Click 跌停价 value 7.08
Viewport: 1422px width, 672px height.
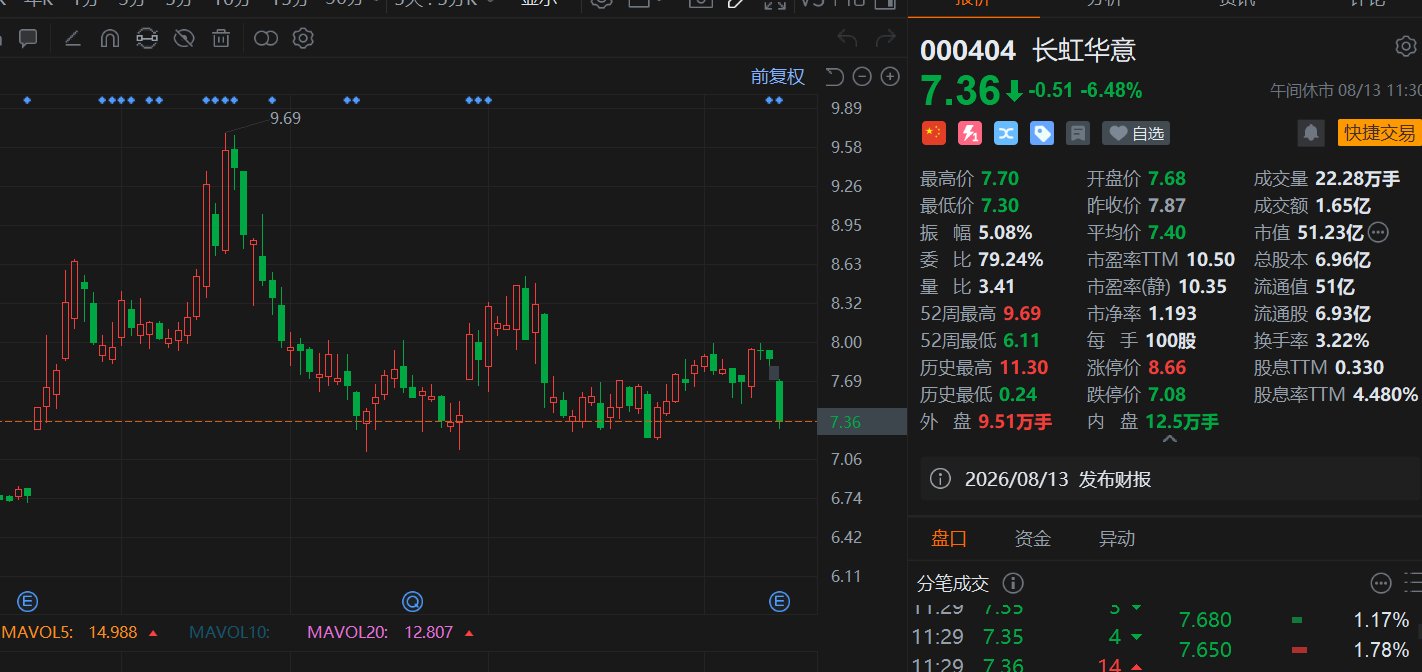[x=1166, y=394]
